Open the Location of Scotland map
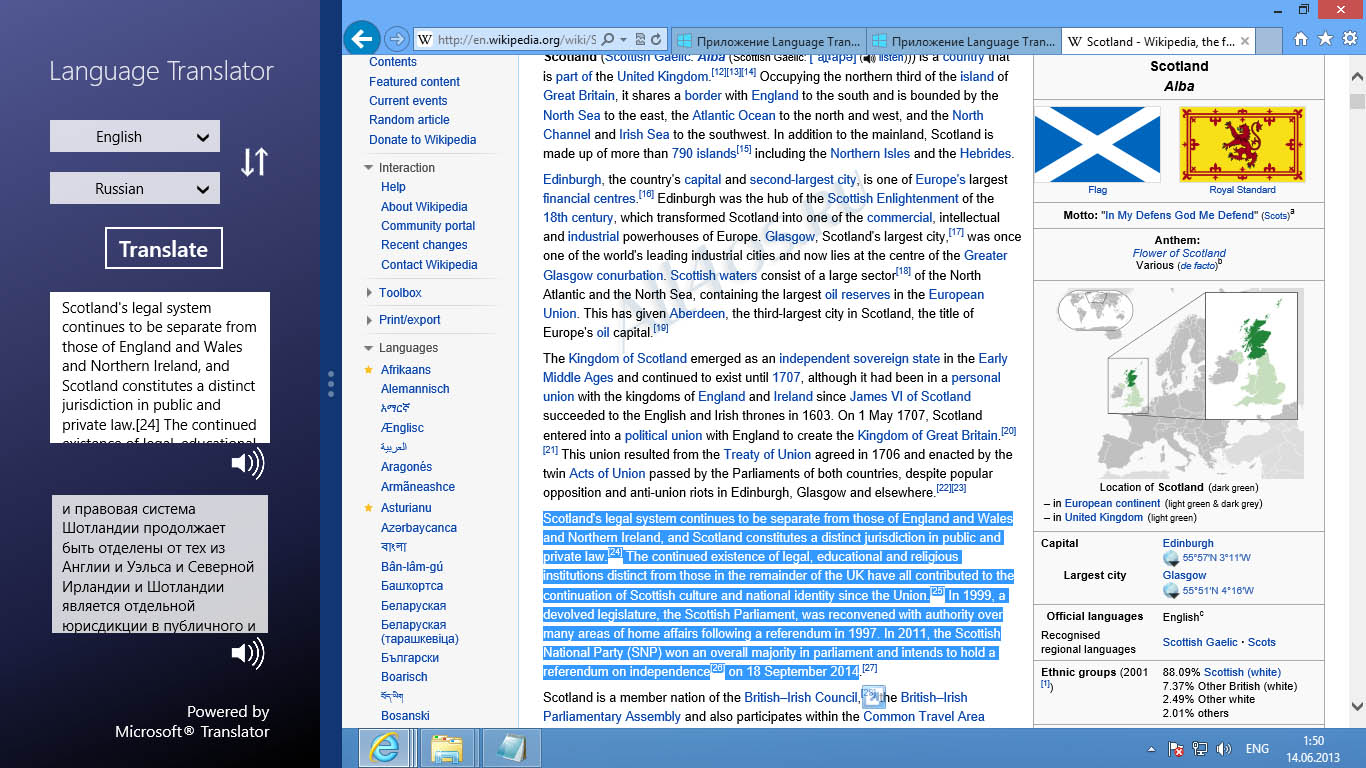 [x=1180, y=384]
